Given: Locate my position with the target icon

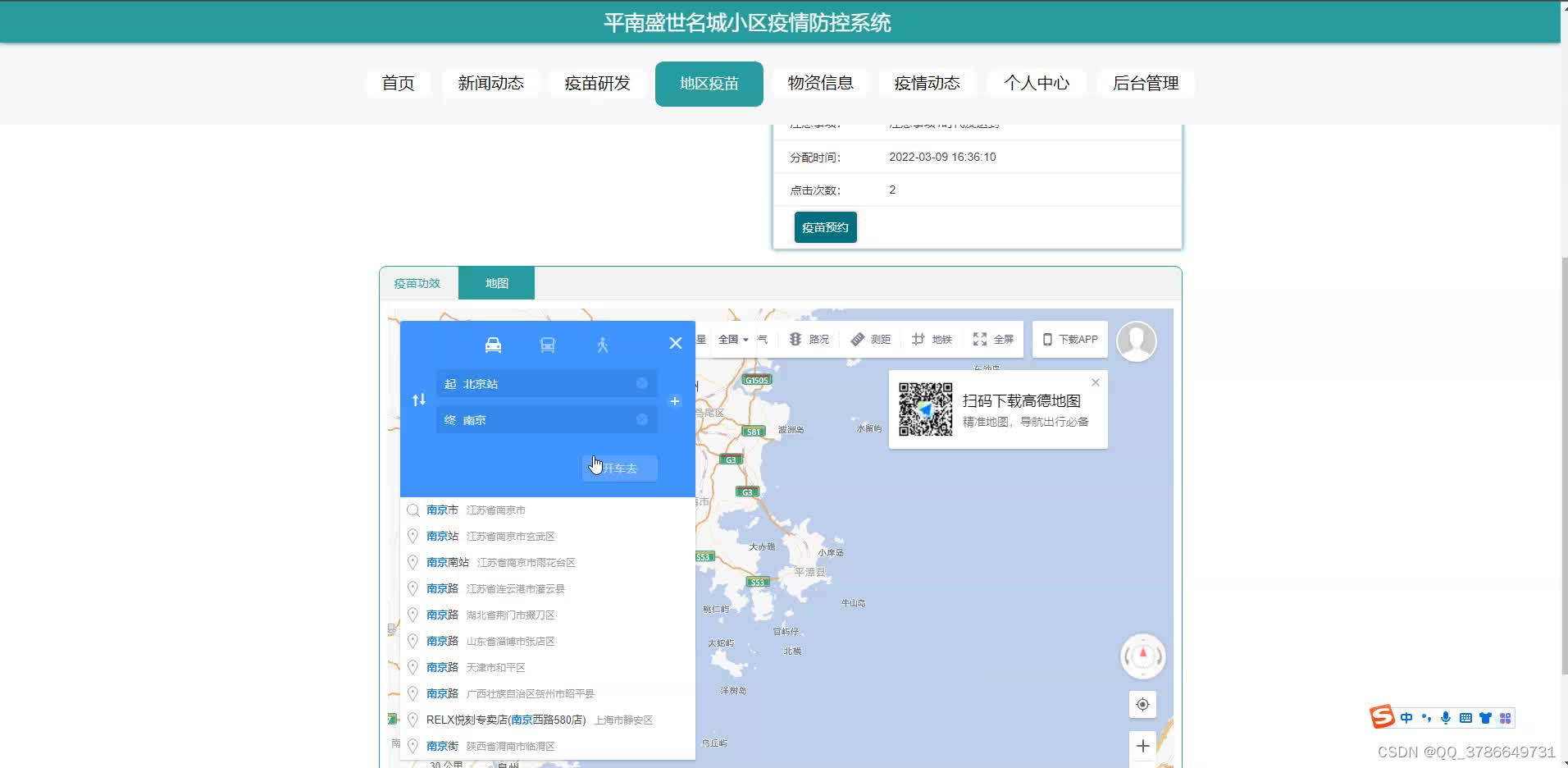Looking at the screenshot, I should click(1142, 704).
